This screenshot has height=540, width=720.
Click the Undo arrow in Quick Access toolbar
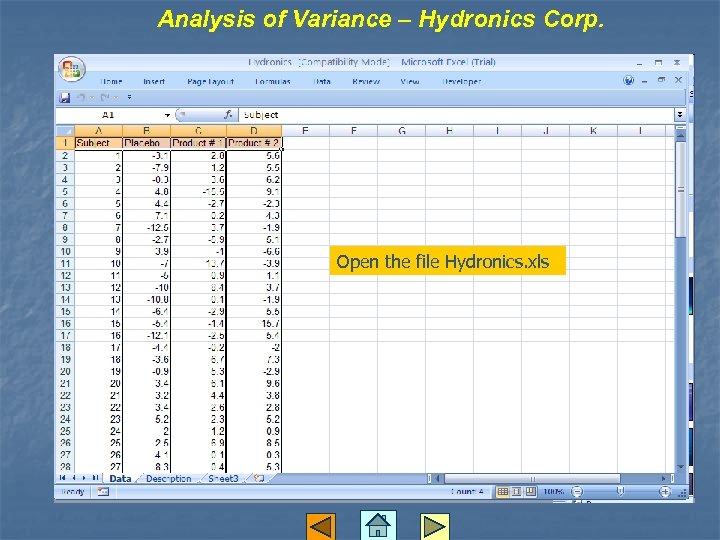(x=82, y=97)
